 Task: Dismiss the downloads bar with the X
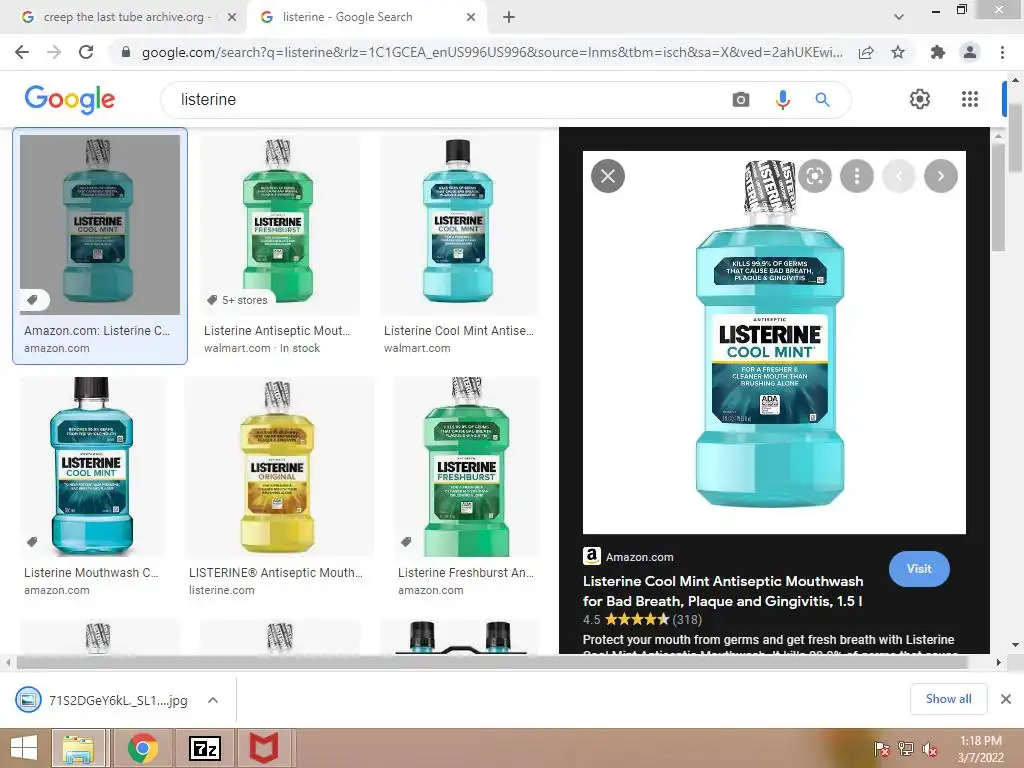(1006, 699)
